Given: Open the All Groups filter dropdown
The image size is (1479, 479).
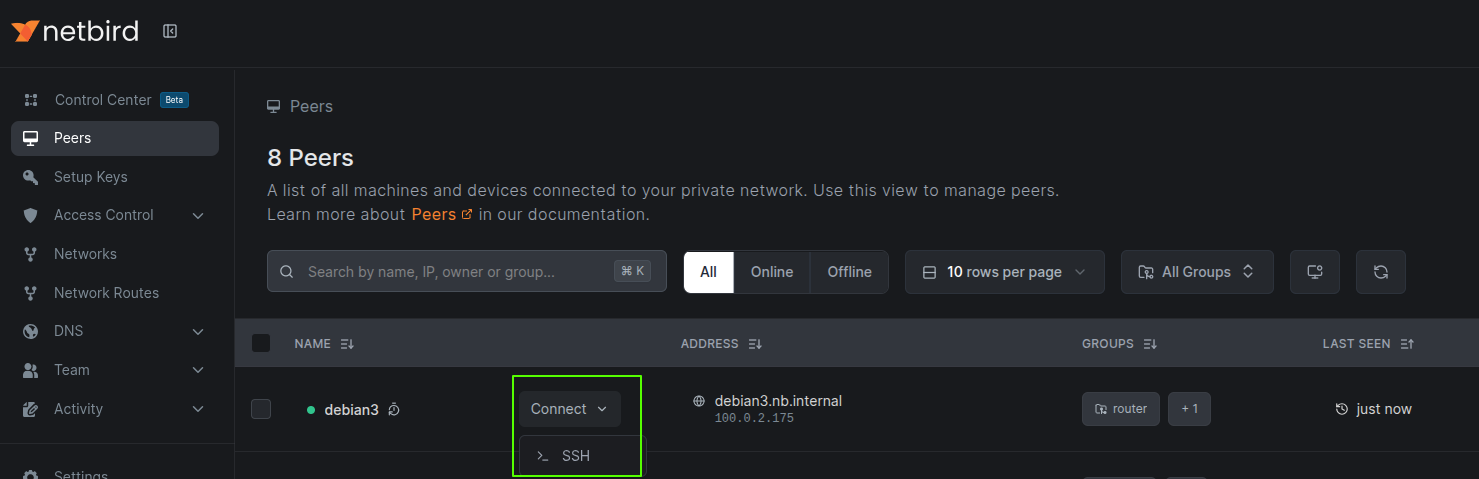Looking at the screenshot, I should click(1196, 272).
